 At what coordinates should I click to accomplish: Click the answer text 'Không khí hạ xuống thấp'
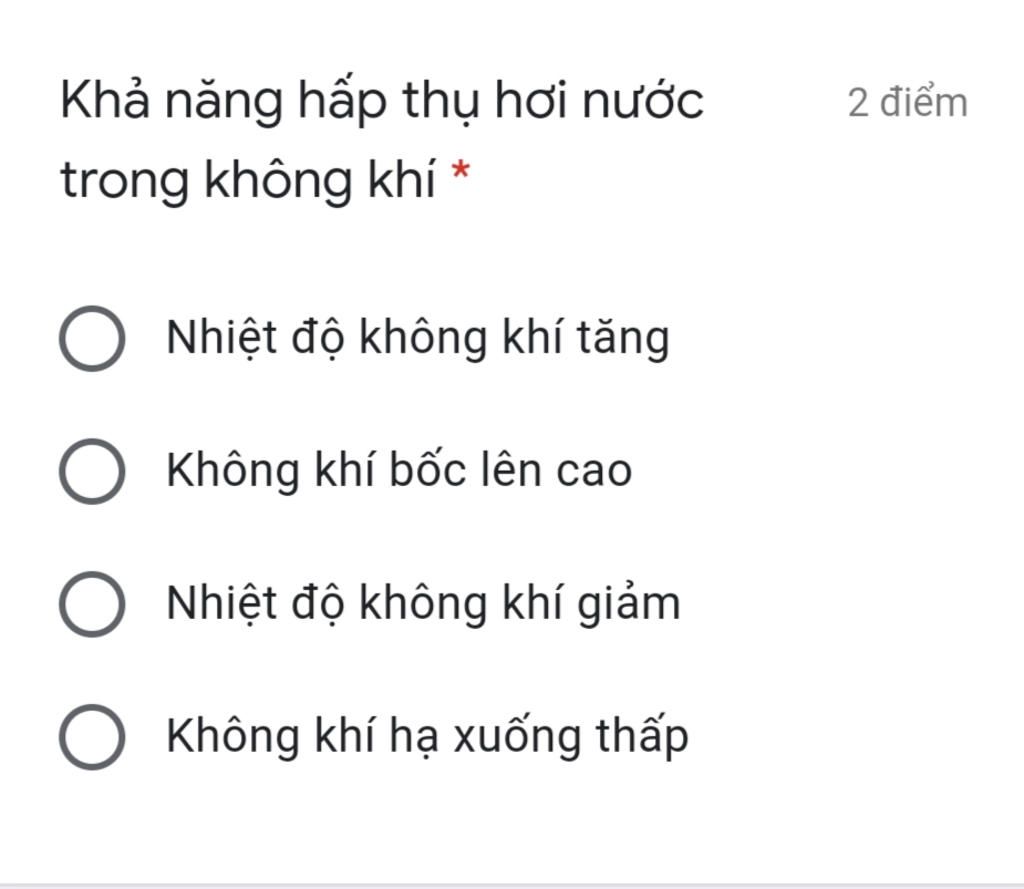click(427, 737)
